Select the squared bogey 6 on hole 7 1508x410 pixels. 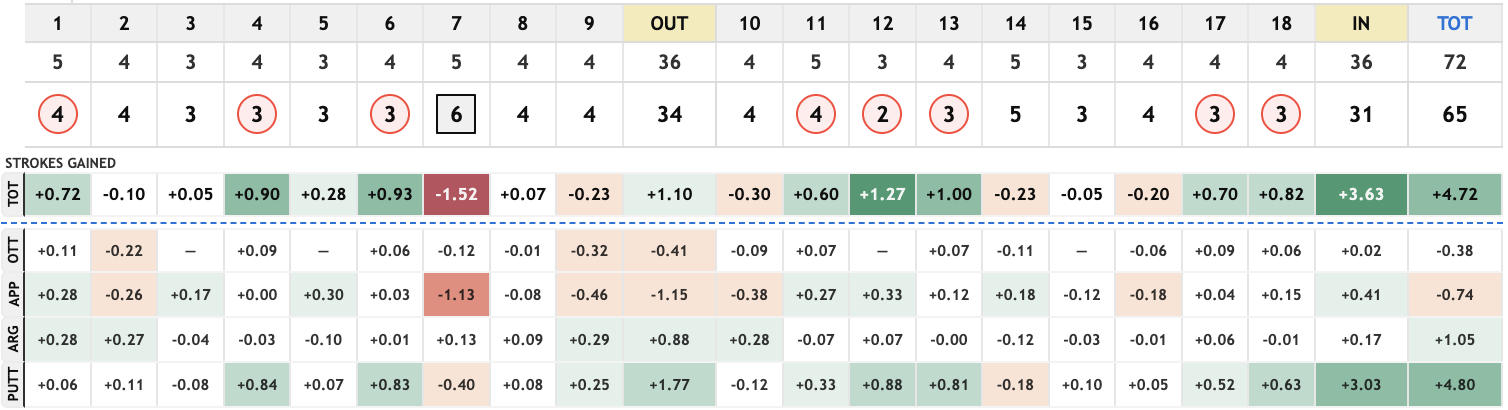pos(456,115)
